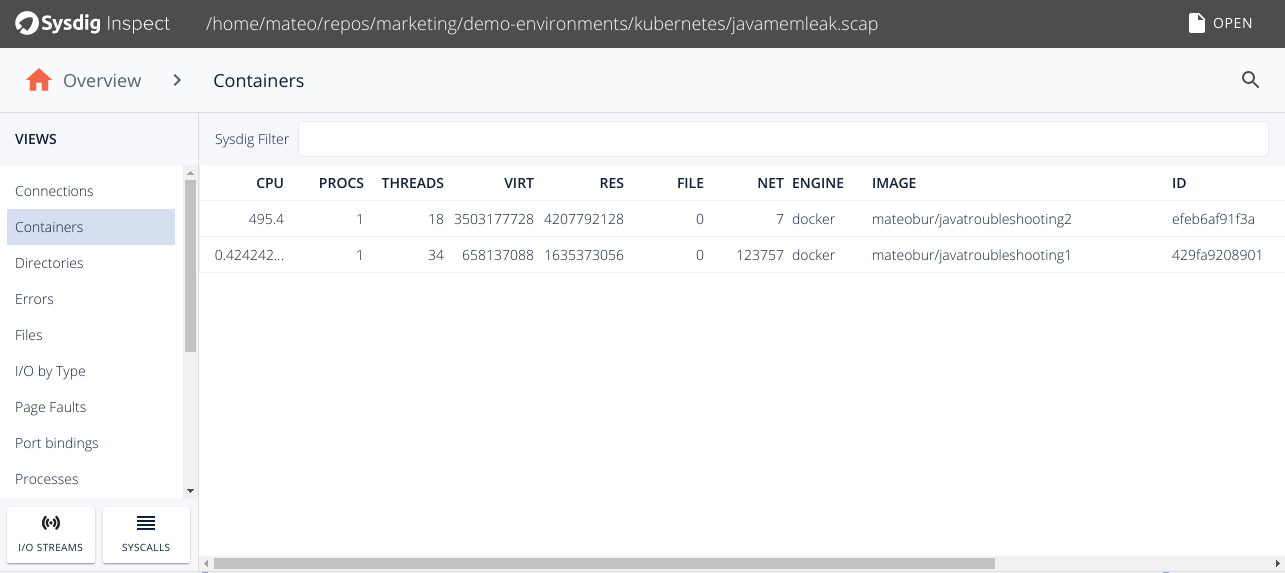The width and height of the screenshot is (1285, 573).
Task: Click the table horizontal scrollbar thumb
Action: pyautogui.click(x=604, y=564)
